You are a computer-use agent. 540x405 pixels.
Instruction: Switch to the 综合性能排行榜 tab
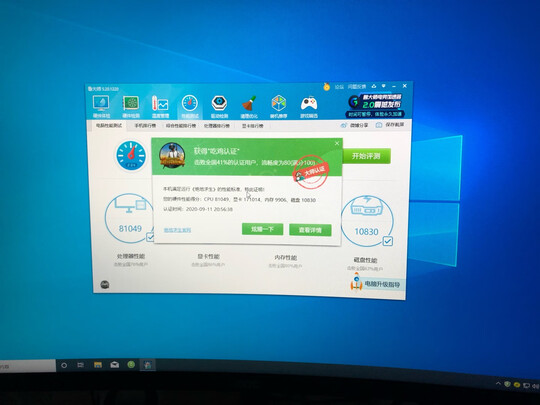(x=181, y=126)
